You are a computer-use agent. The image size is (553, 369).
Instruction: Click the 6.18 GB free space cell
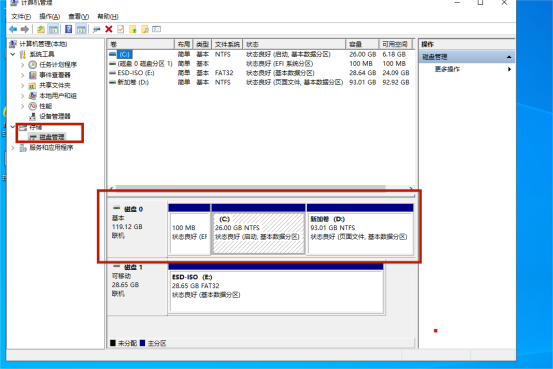[x=394, y=54]
